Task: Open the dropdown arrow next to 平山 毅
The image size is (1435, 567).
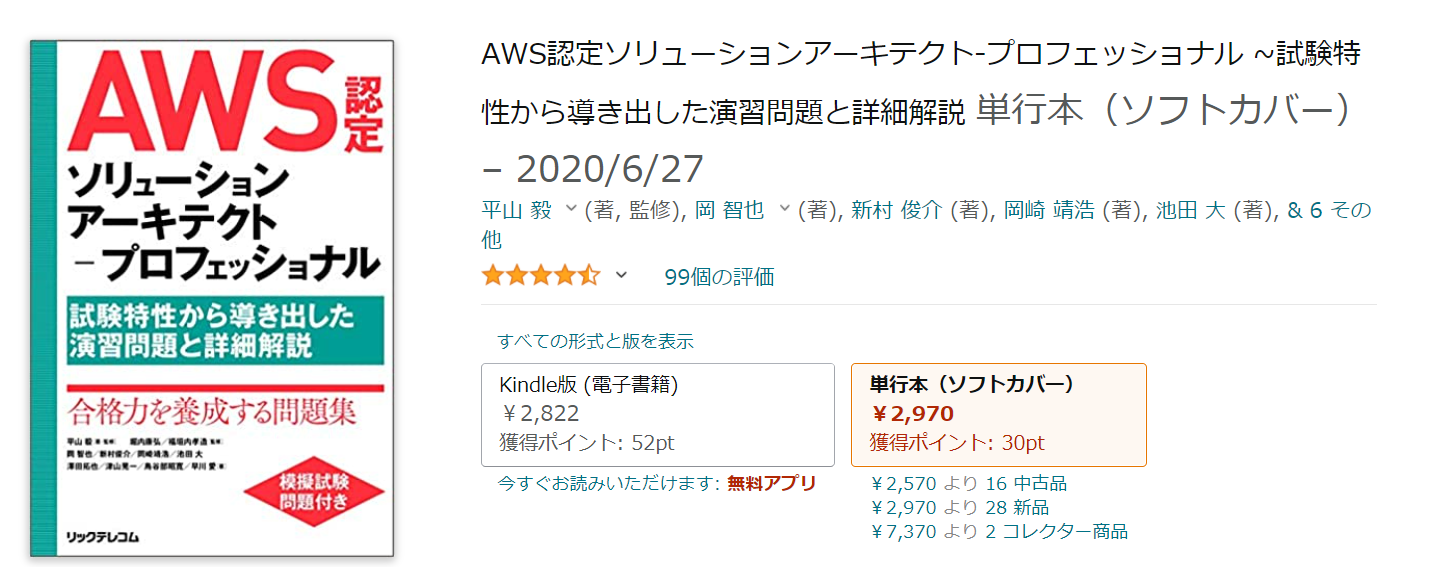Action: (x=571, y=209)
